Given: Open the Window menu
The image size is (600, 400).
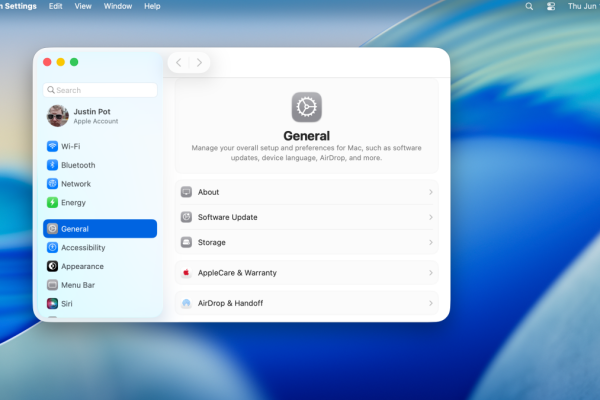Looking at the screenshot, I should pyautogui.click(x=118, y=7).
